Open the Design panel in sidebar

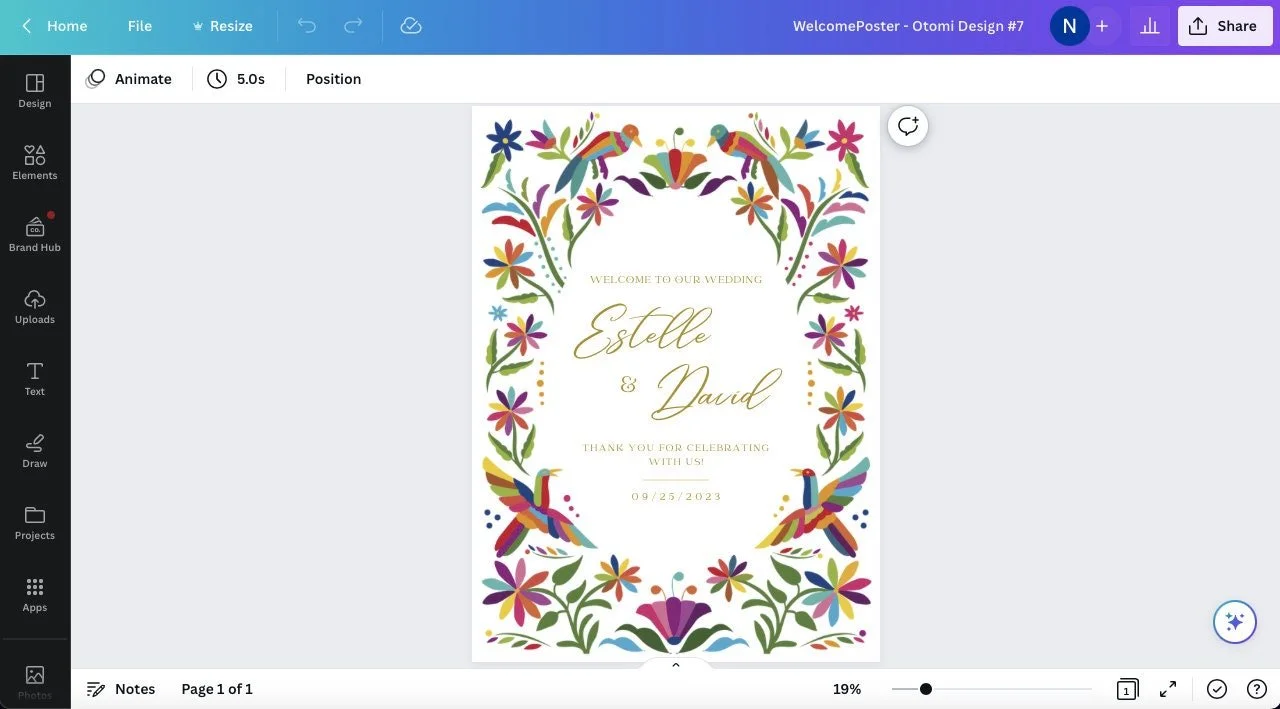pos(35,91)
